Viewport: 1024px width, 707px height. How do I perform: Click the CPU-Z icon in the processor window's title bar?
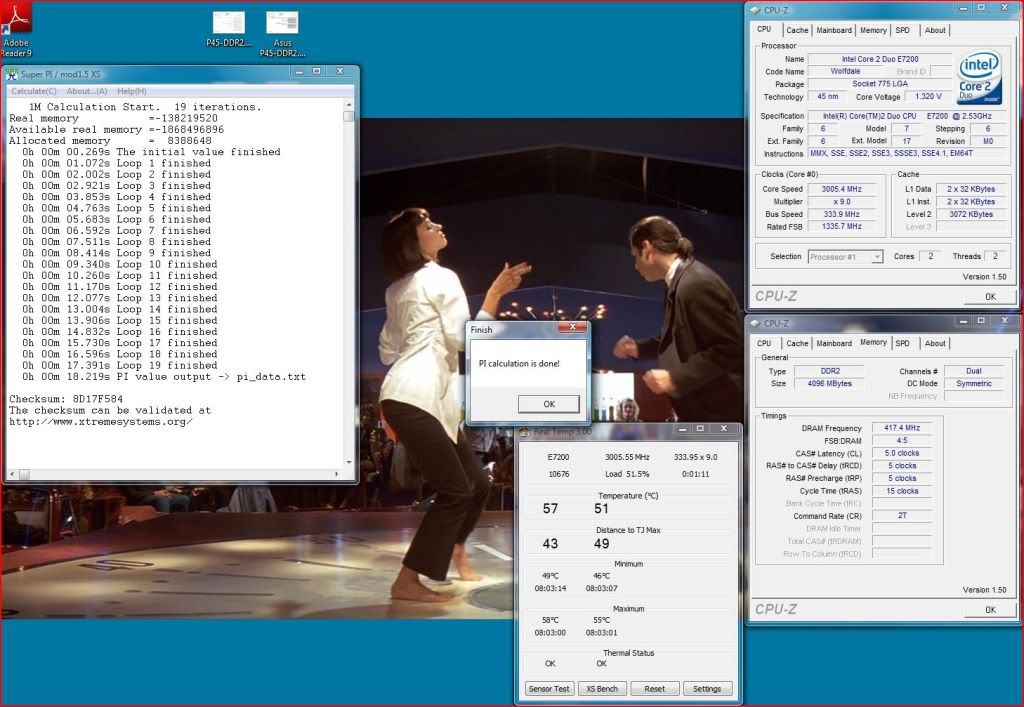756,10
